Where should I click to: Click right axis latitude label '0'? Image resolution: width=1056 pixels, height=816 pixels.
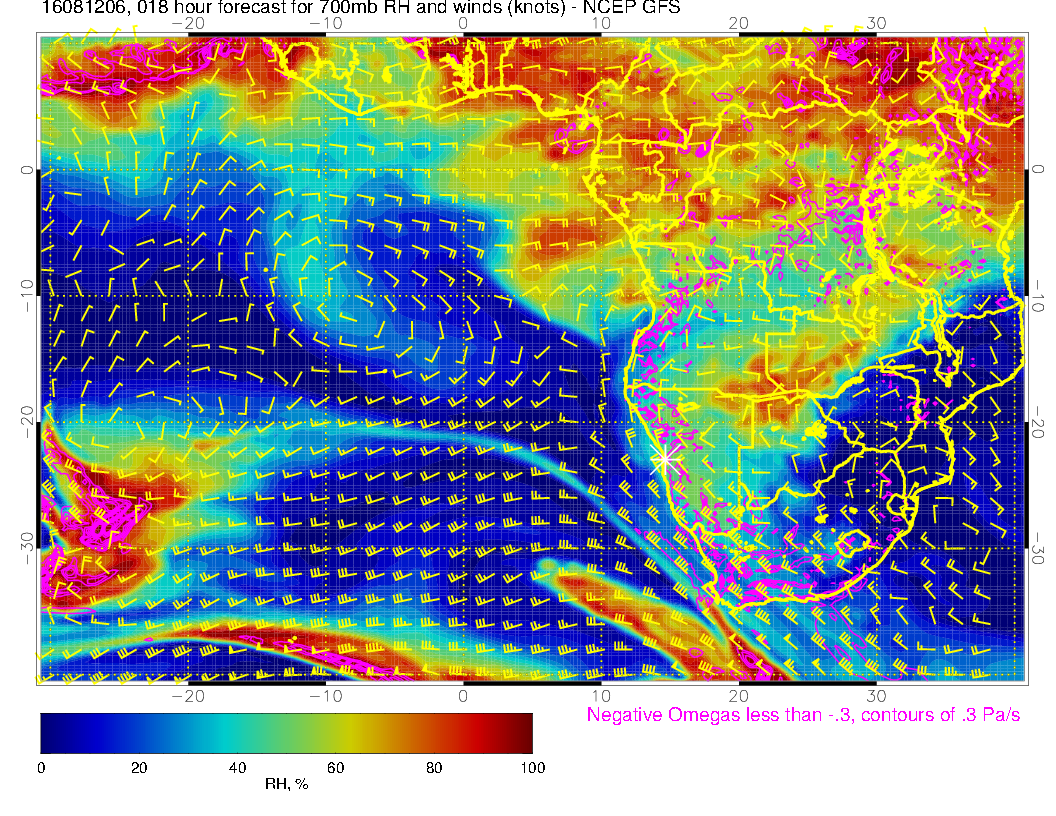(x=1038, y=170)
